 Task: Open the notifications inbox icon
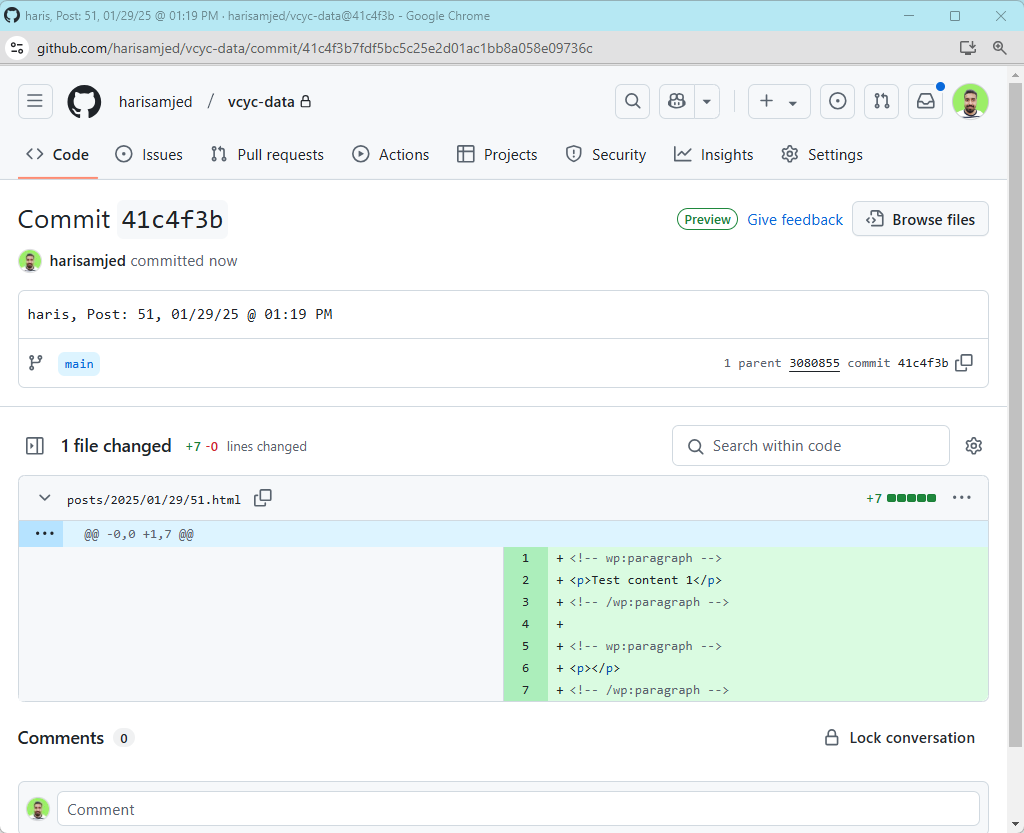click(925, 101)
